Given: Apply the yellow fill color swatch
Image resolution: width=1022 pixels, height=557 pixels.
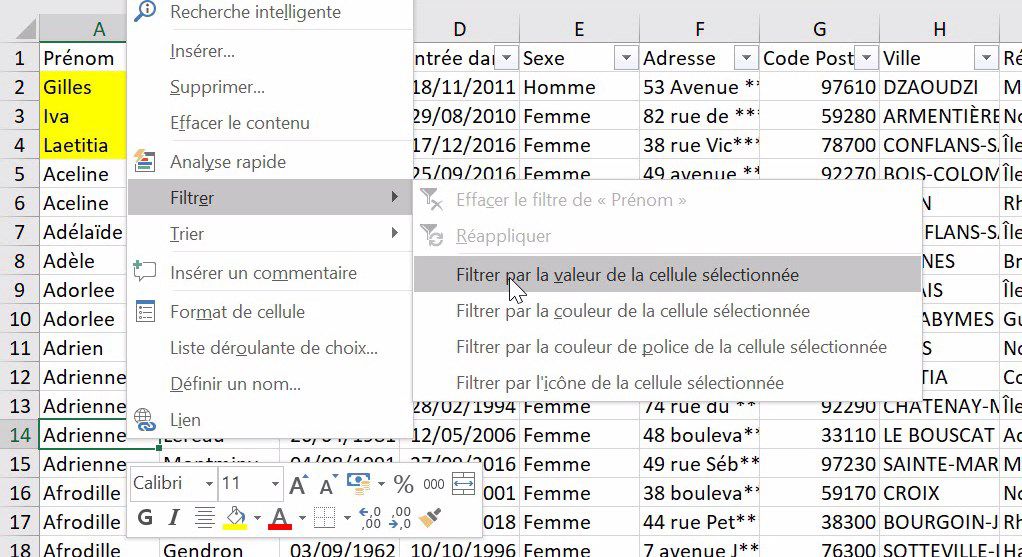Looking at the screenshot, I should click(x=235, y=518).
